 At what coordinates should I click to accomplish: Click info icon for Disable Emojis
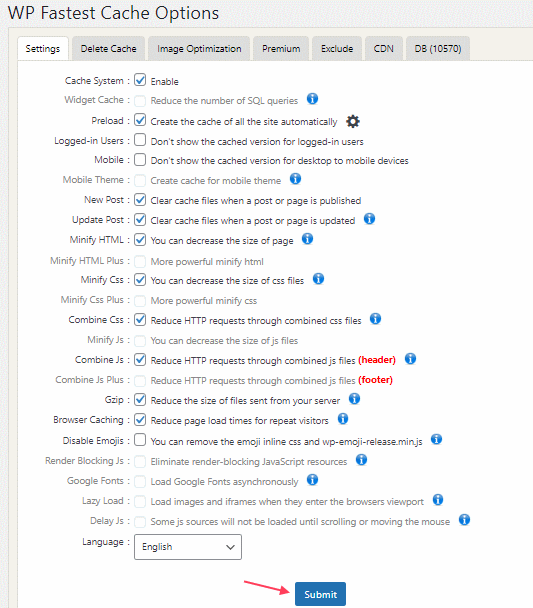pyautogui.click(x=436, y=439)
